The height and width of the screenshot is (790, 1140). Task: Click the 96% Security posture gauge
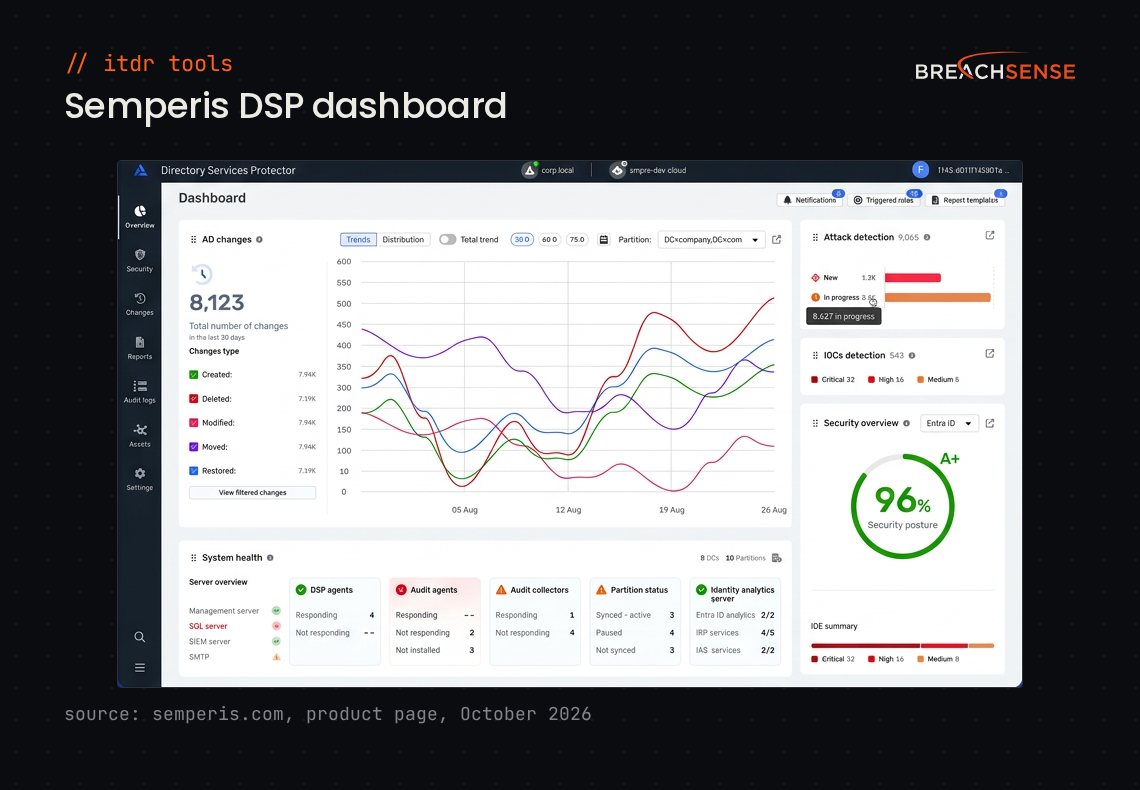(902, 506)
